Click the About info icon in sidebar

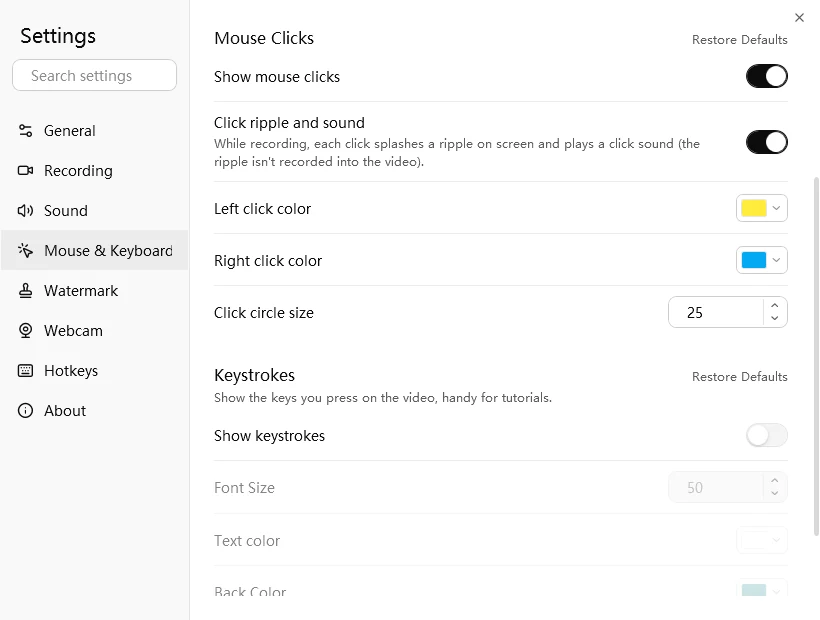[25, 410]
